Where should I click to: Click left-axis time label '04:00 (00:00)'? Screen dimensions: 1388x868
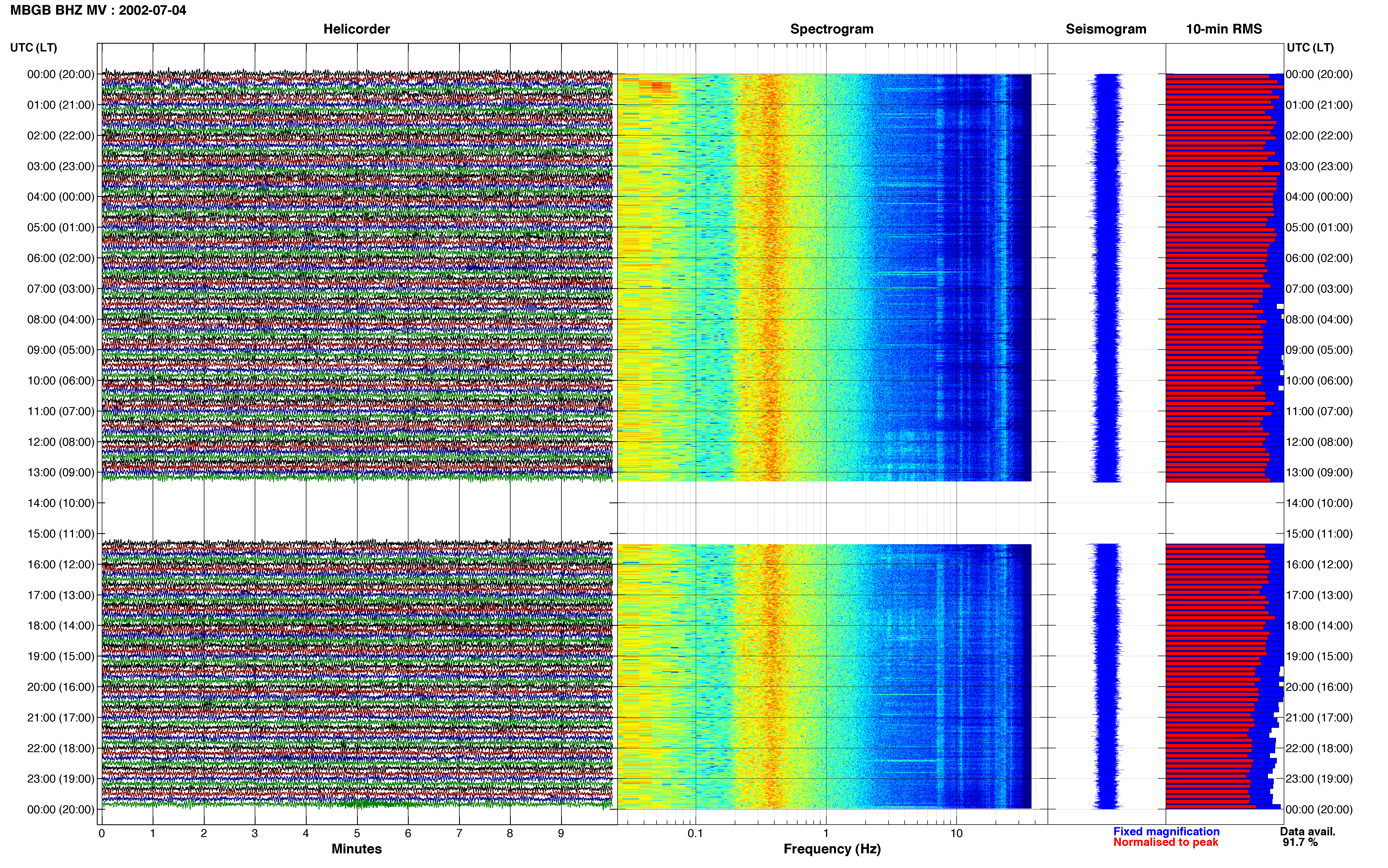[x=61, y=197]
